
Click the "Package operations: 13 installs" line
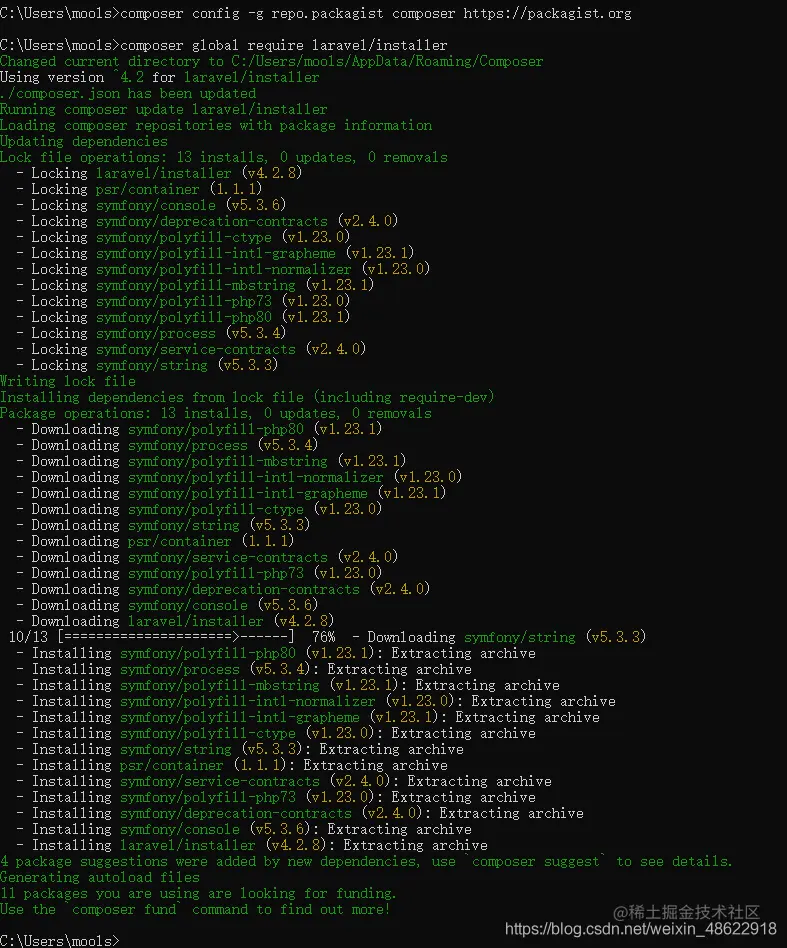(x=216, y=413)
